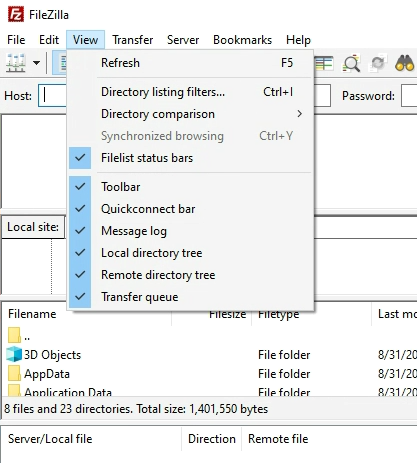Click the binoculars search toolbar icon
This screenshot has width=417, height=463.
point(404,63)
